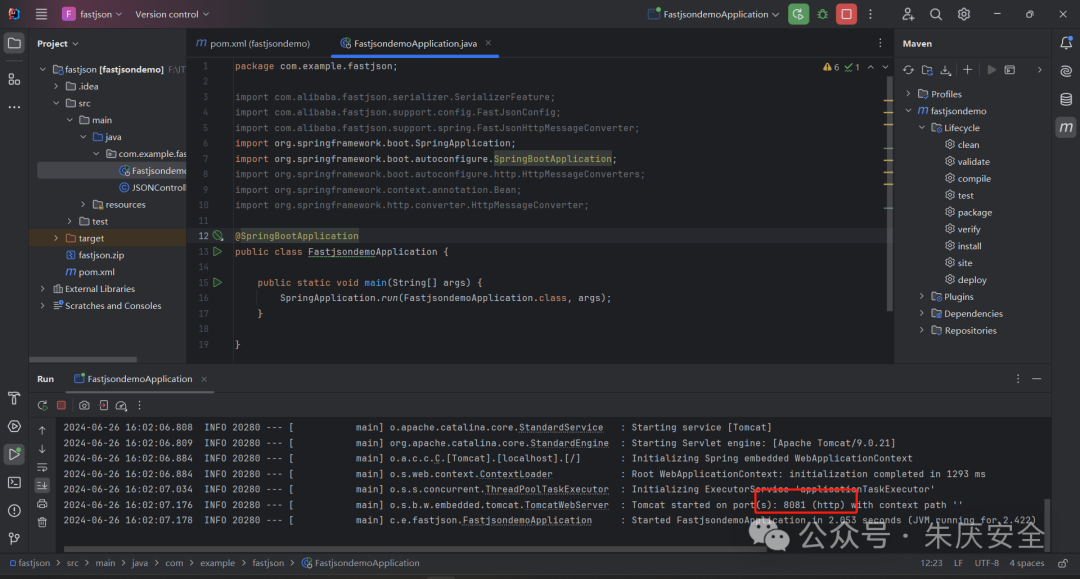Image resolution: width=1080 pixels, height=579 pixels.
Task: Click UTF-8 encoding in status bar
Action: pos(986,563)
